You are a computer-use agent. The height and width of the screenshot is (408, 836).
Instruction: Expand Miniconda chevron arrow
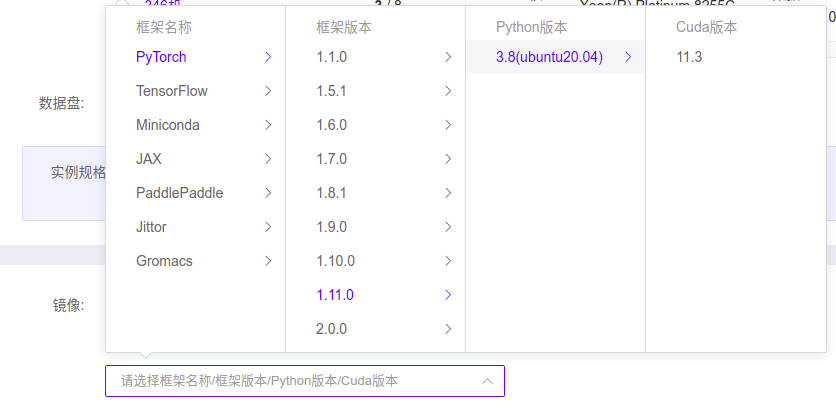click(x=268, y=125)
